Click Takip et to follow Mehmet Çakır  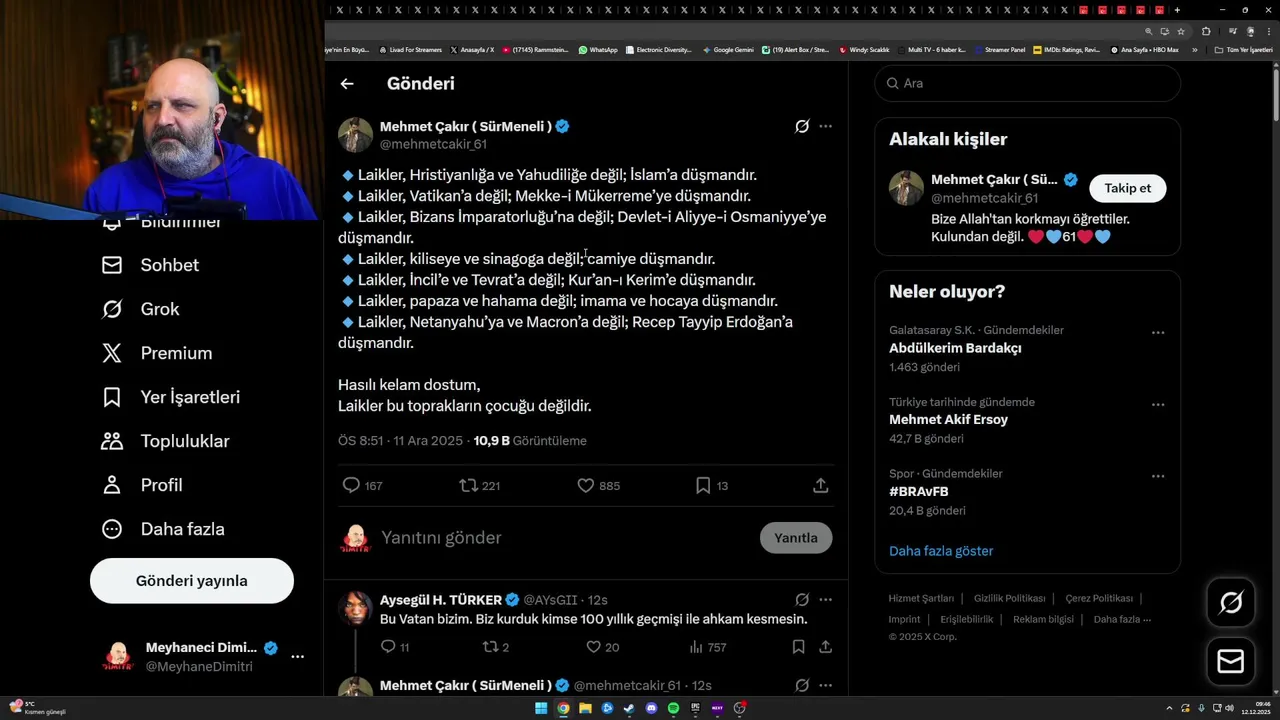(1127, 188)
